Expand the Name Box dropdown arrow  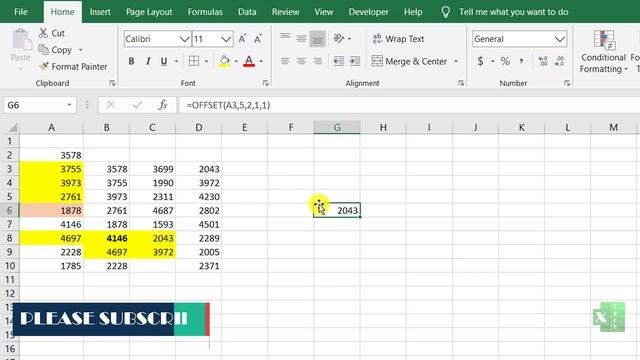69,105
